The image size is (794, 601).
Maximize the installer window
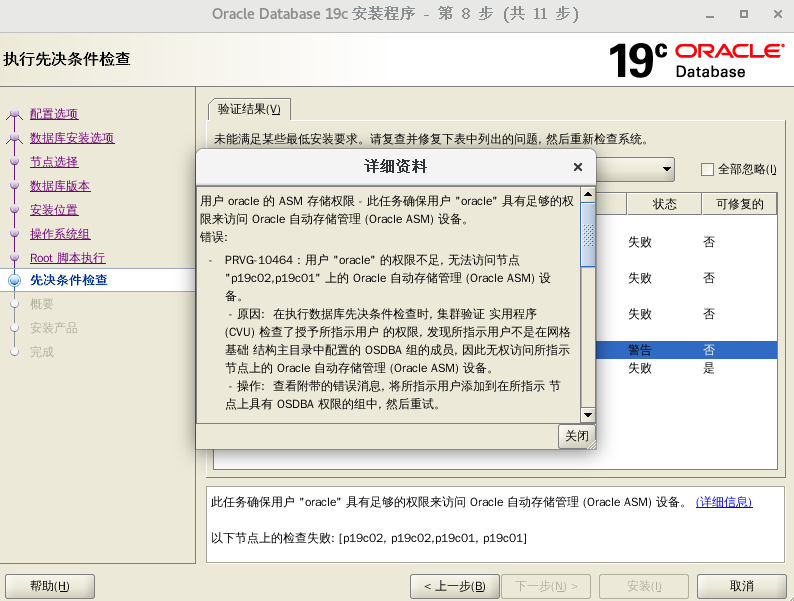coord(743,14)
